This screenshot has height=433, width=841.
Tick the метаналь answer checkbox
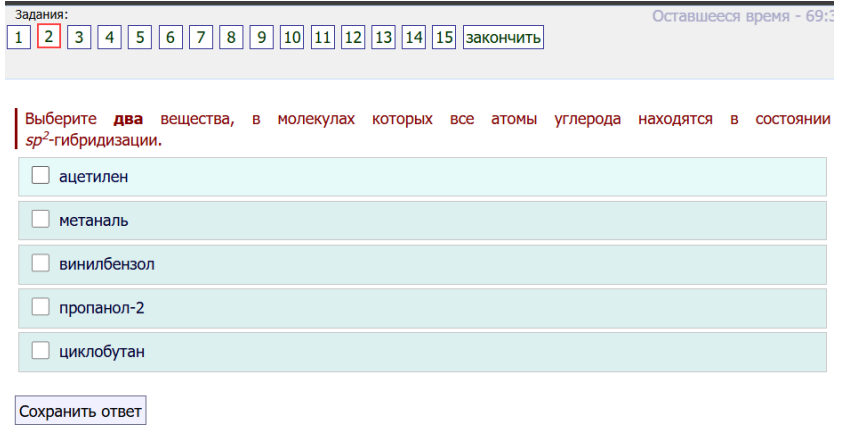(41, 220)
